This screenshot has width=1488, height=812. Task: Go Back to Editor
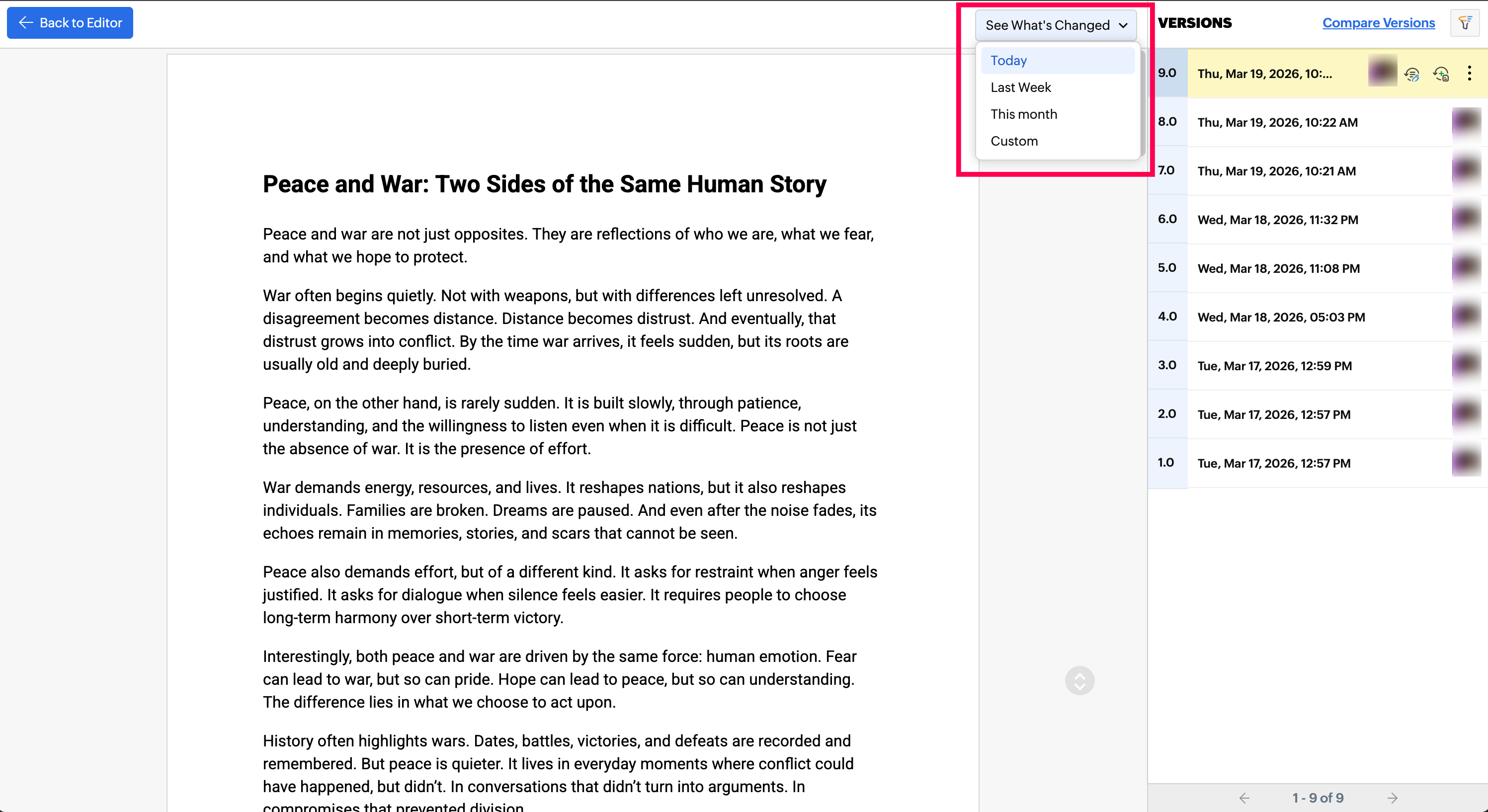point(70,23)
